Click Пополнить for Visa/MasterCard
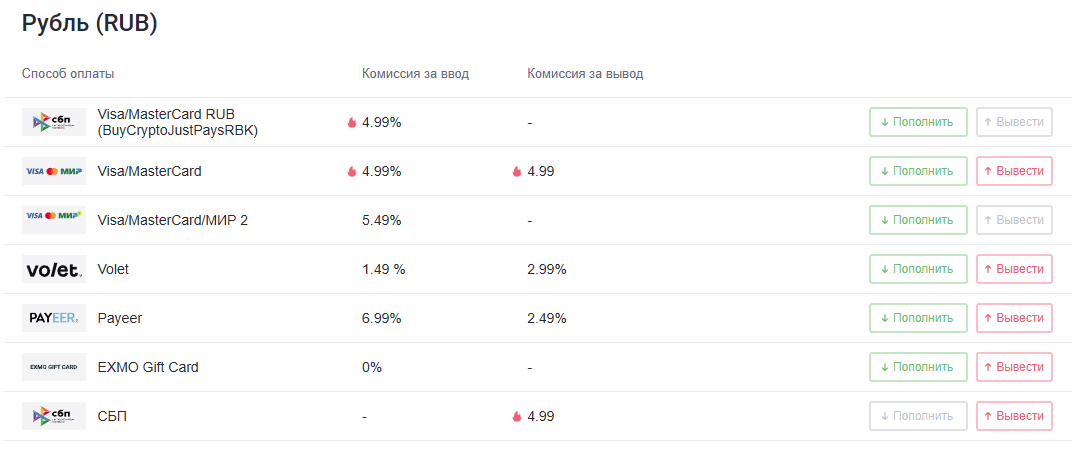The image size is (1077, 454). pyautogui.click(x=918, y=171)
